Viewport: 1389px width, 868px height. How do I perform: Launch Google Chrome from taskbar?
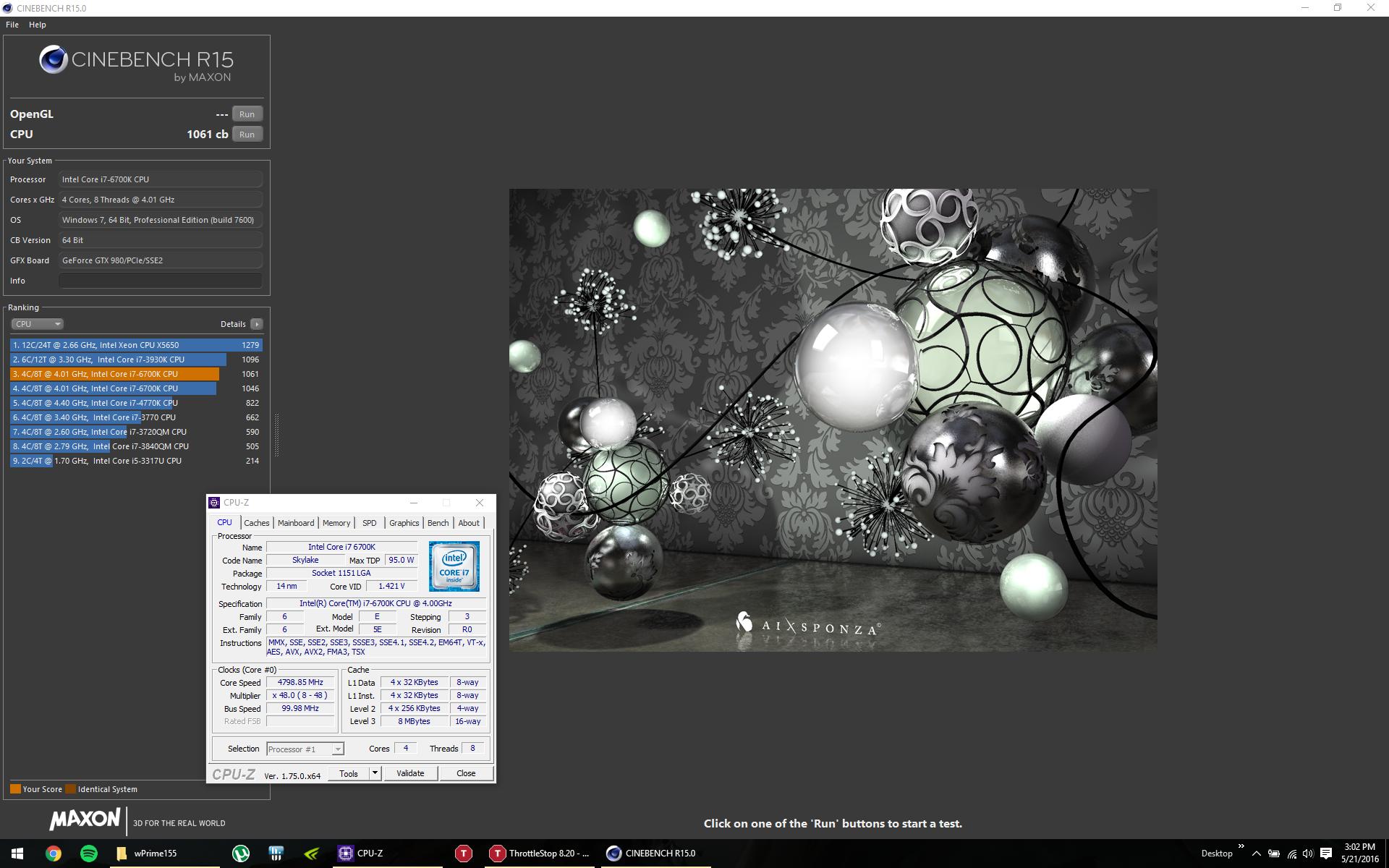pos(53,854)
